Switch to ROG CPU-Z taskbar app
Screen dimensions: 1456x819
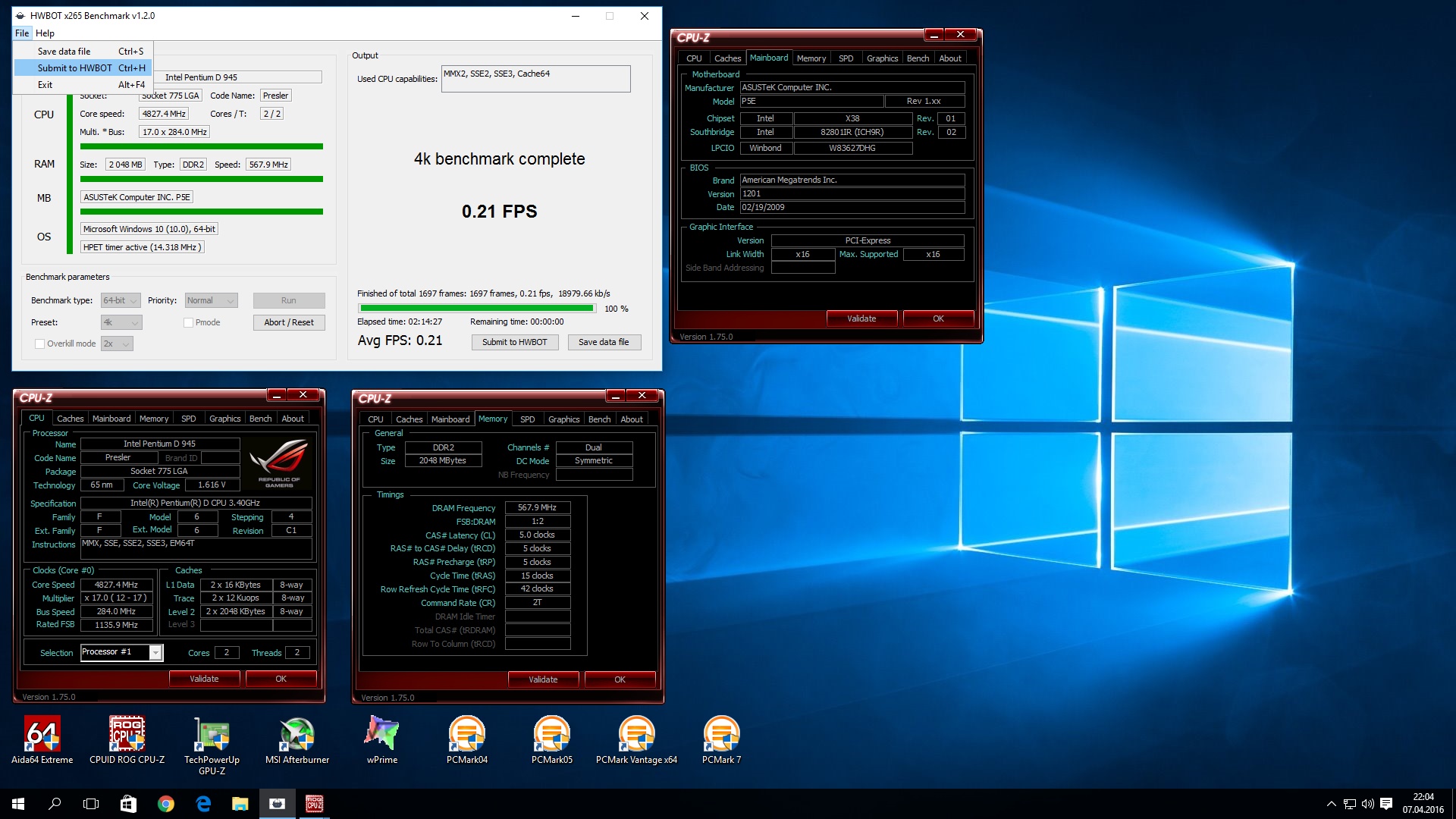[314, 804]
